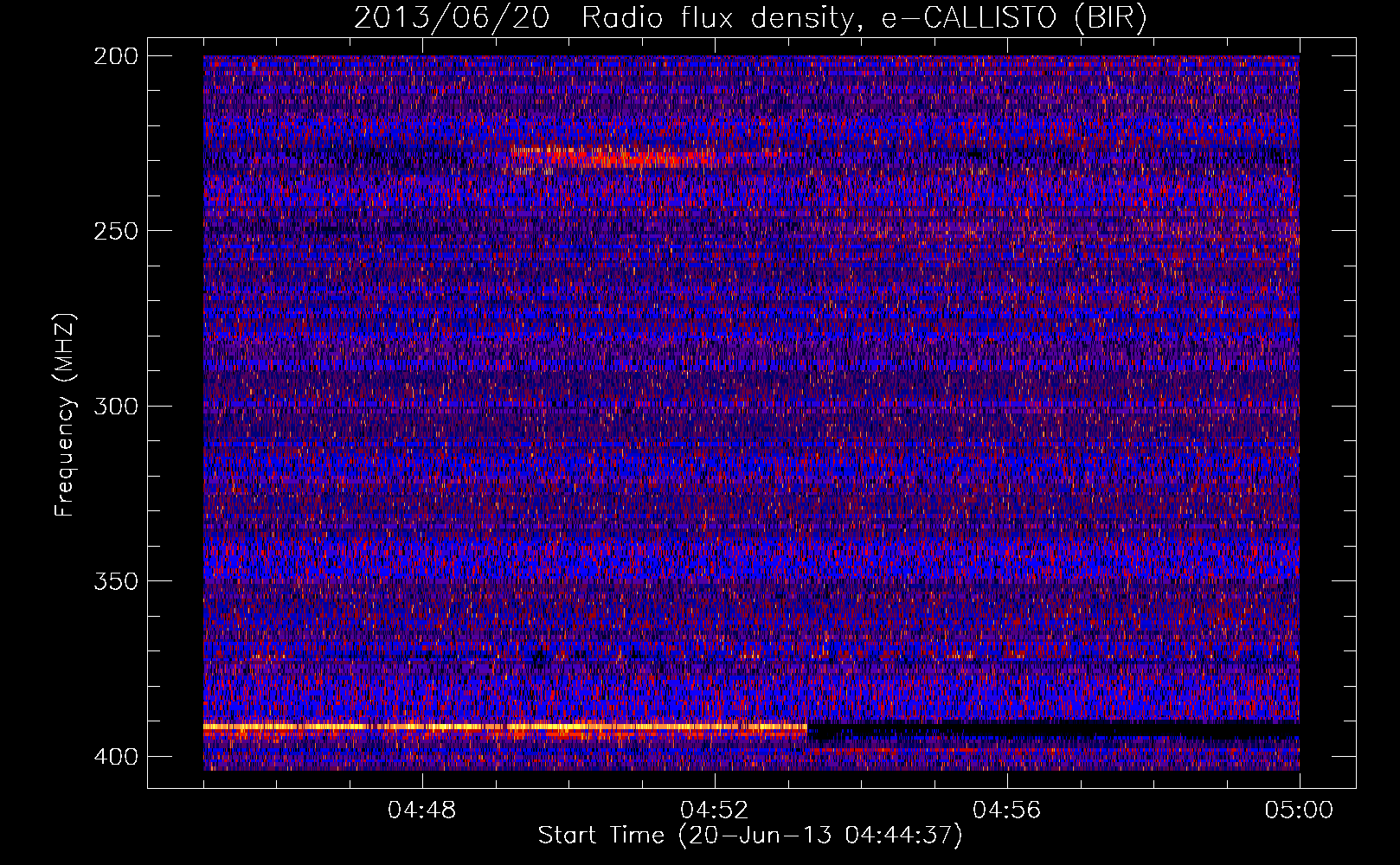Click the 04:56 time tick label
The image size is (1400, 865).
(1007, 811)
